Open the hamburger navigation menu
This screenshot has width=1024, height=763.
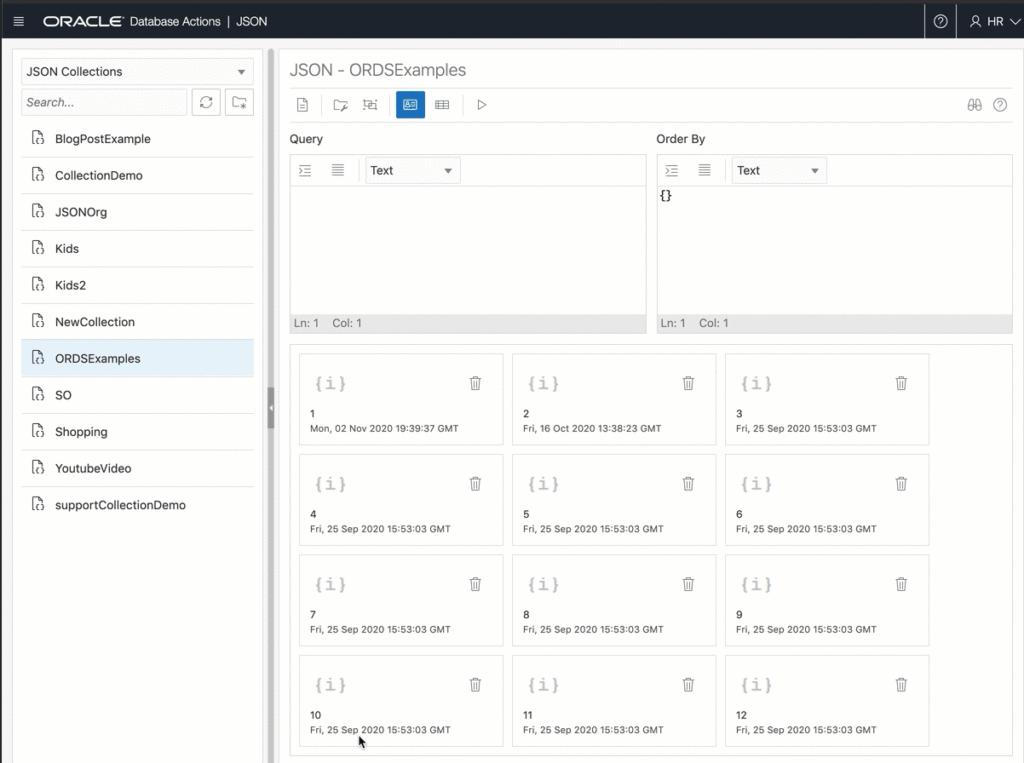[18, 20]
